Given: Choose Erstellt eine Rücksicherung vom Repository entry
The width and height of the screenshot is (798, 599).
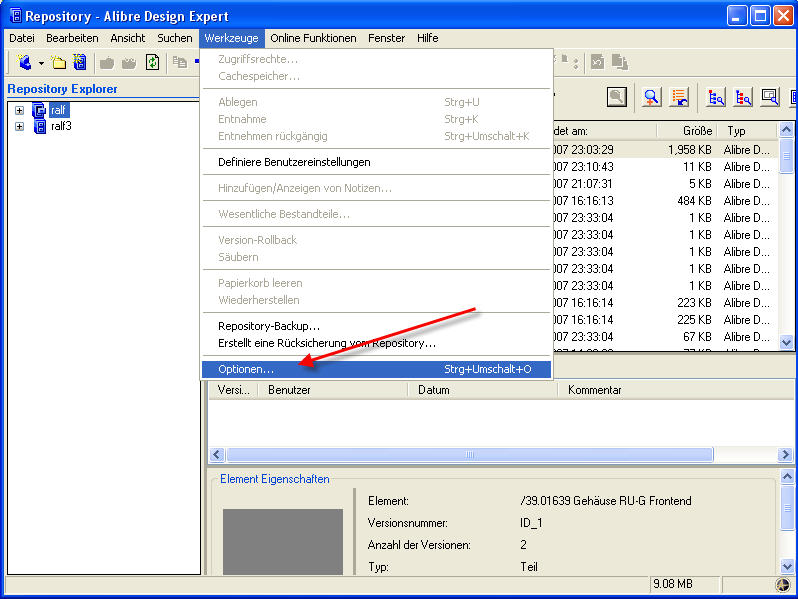Looking at the screenshot, I should [x=377, y=344].
